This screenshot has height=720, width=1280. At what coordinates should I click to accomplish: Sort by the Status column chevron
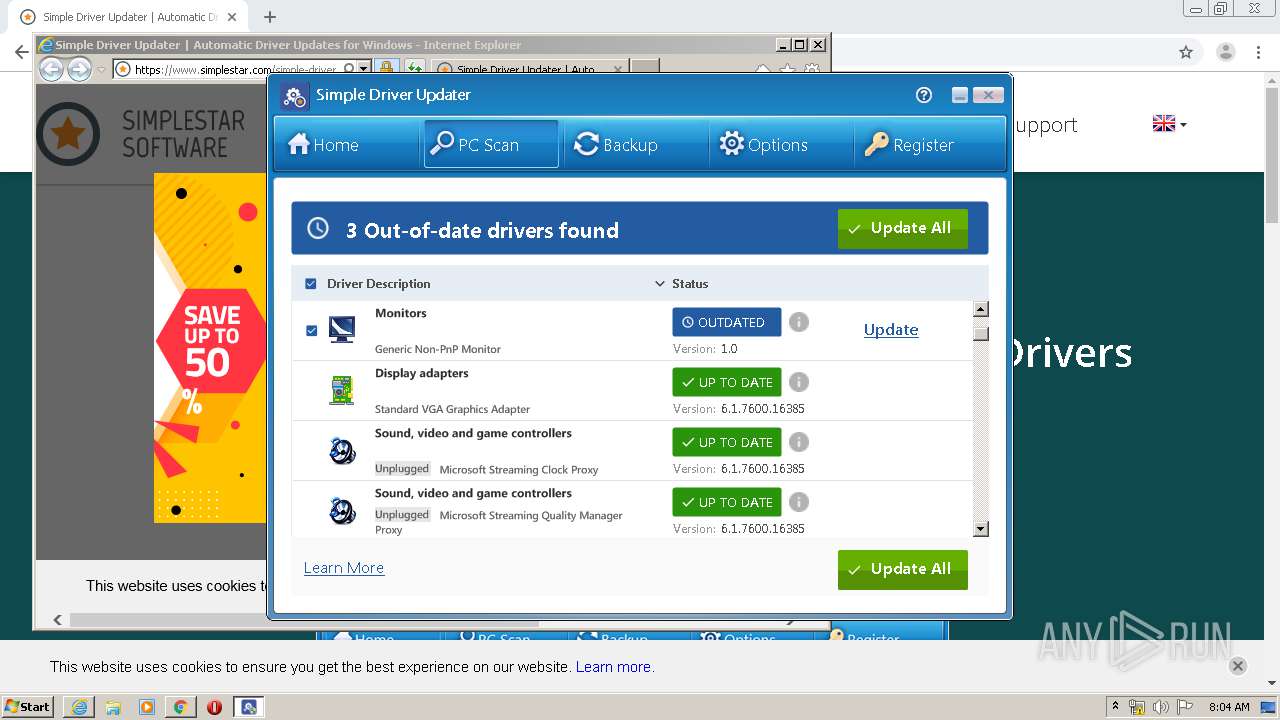click(x=660, y=284)
